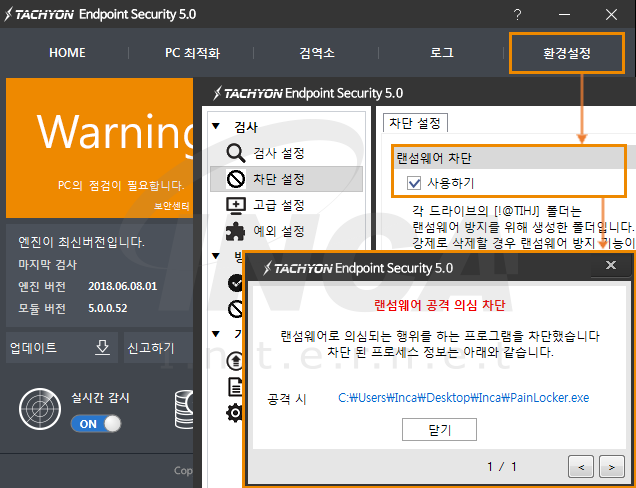The width and height of the screenshot is (636, 488).
Task: Click the PainLocker.exe file path
Action: pos(463,398)
